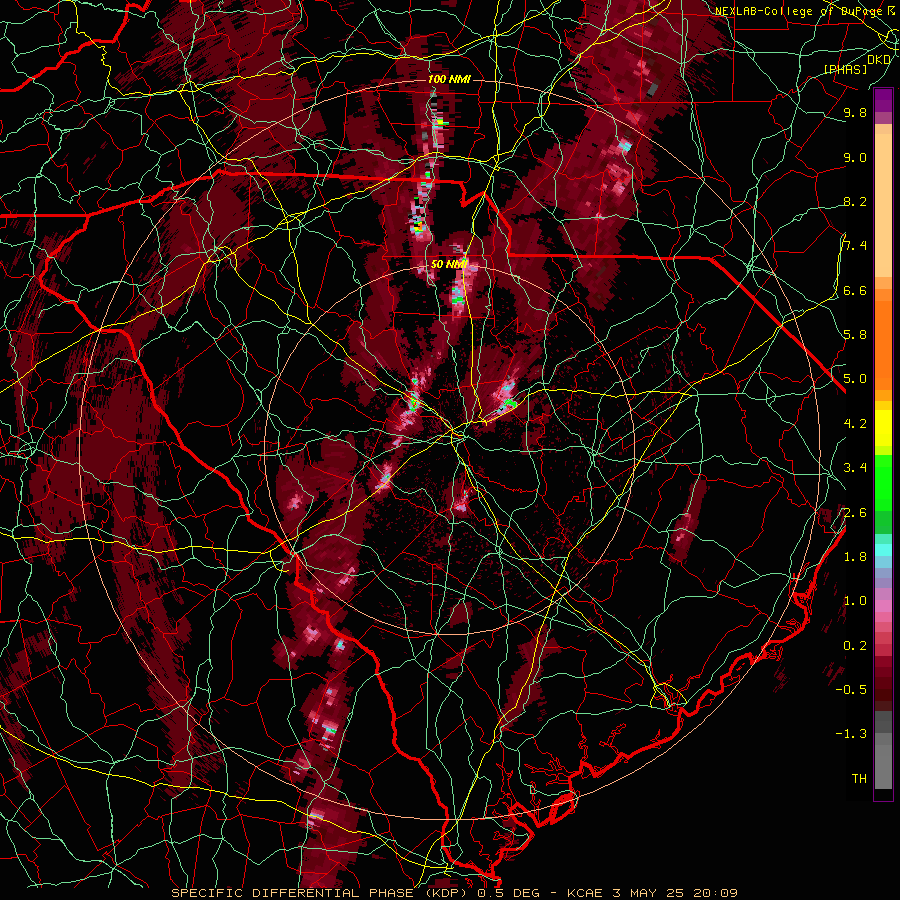Pick the solid orange segment of the color bar
Screen dimensions: 900x900
[883, 344]
